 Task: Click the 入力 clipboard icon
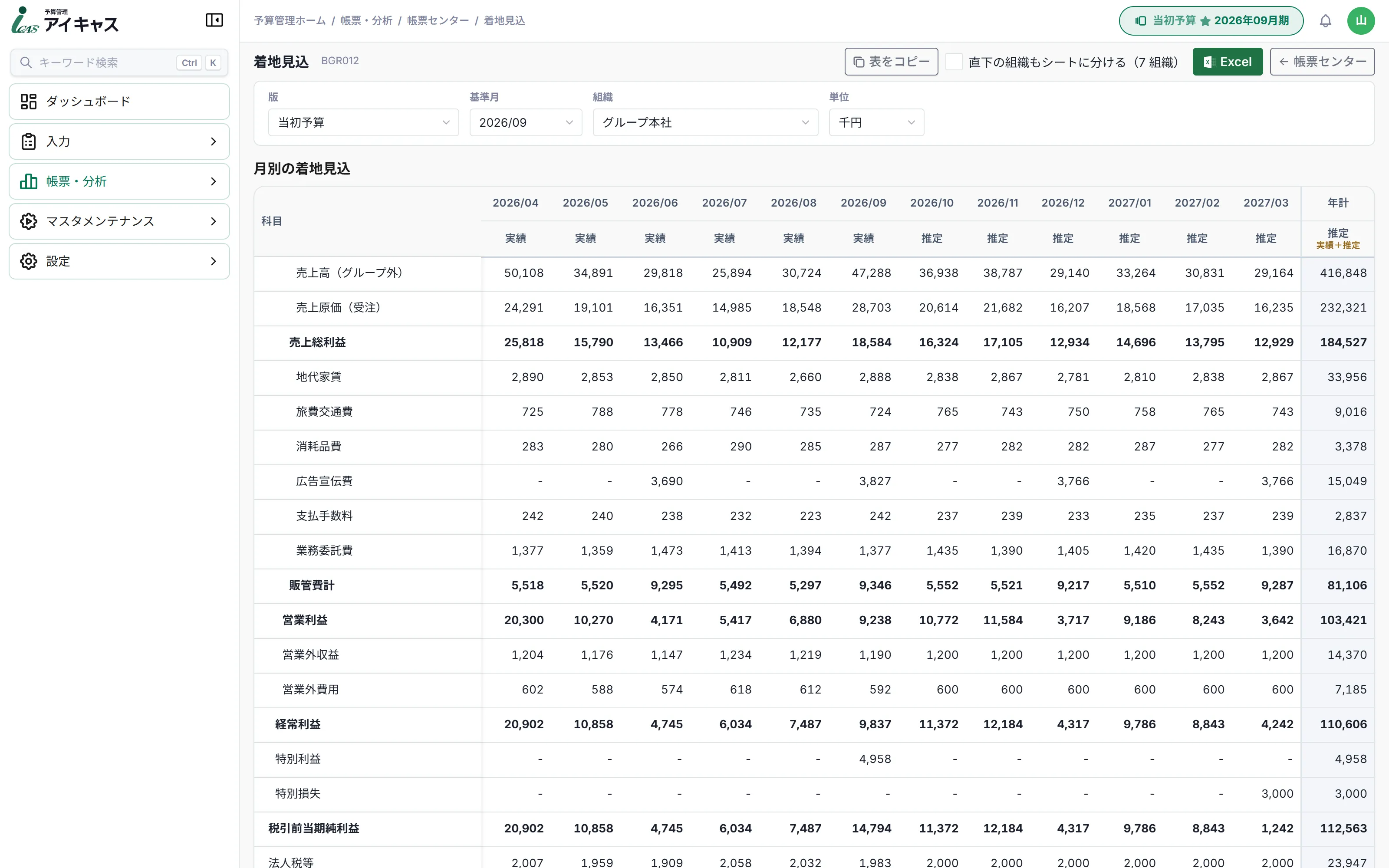click(29, 141)
